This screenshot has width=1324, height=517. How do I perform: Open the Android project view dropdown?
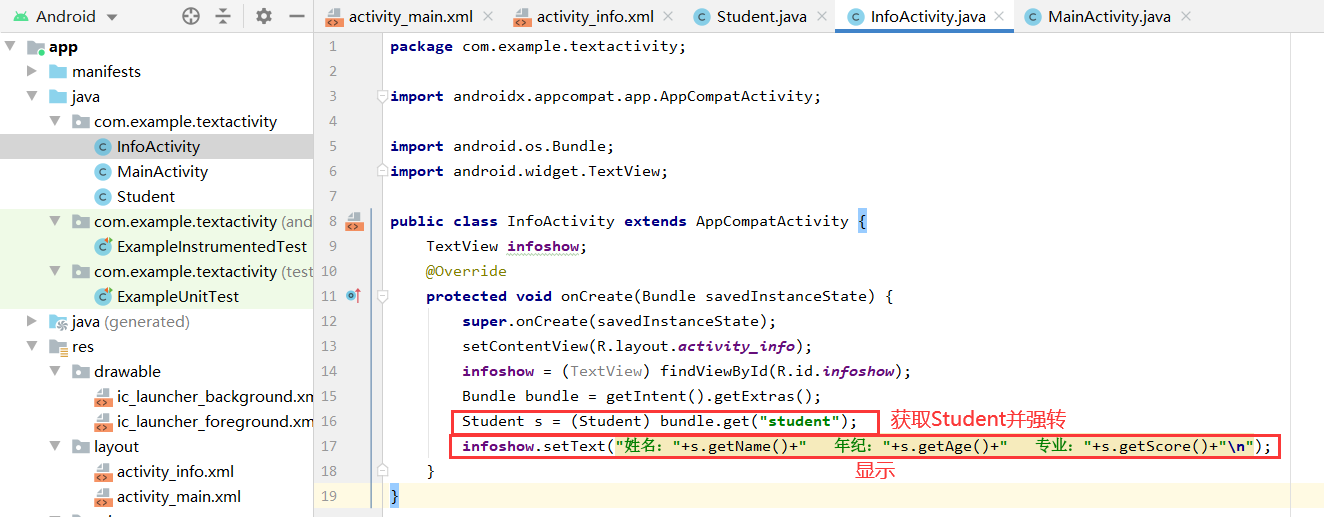click(65, 16)
